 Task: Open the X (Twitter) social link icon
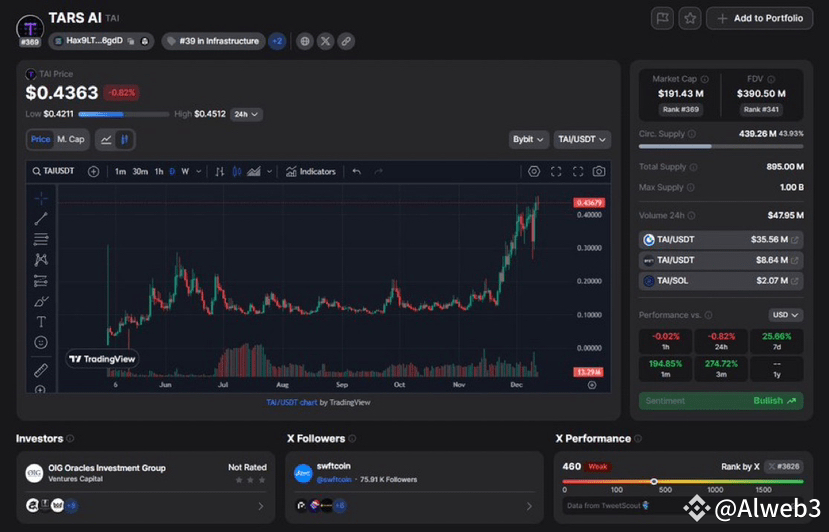325,41
